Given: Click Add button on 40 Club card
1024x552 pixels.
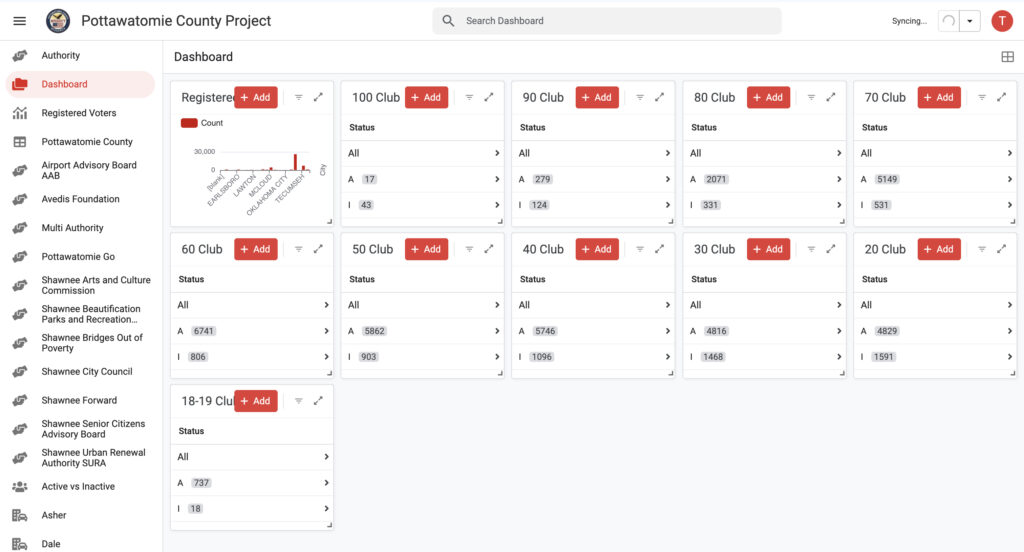Looking at the screenshot, I should [597, 249].
